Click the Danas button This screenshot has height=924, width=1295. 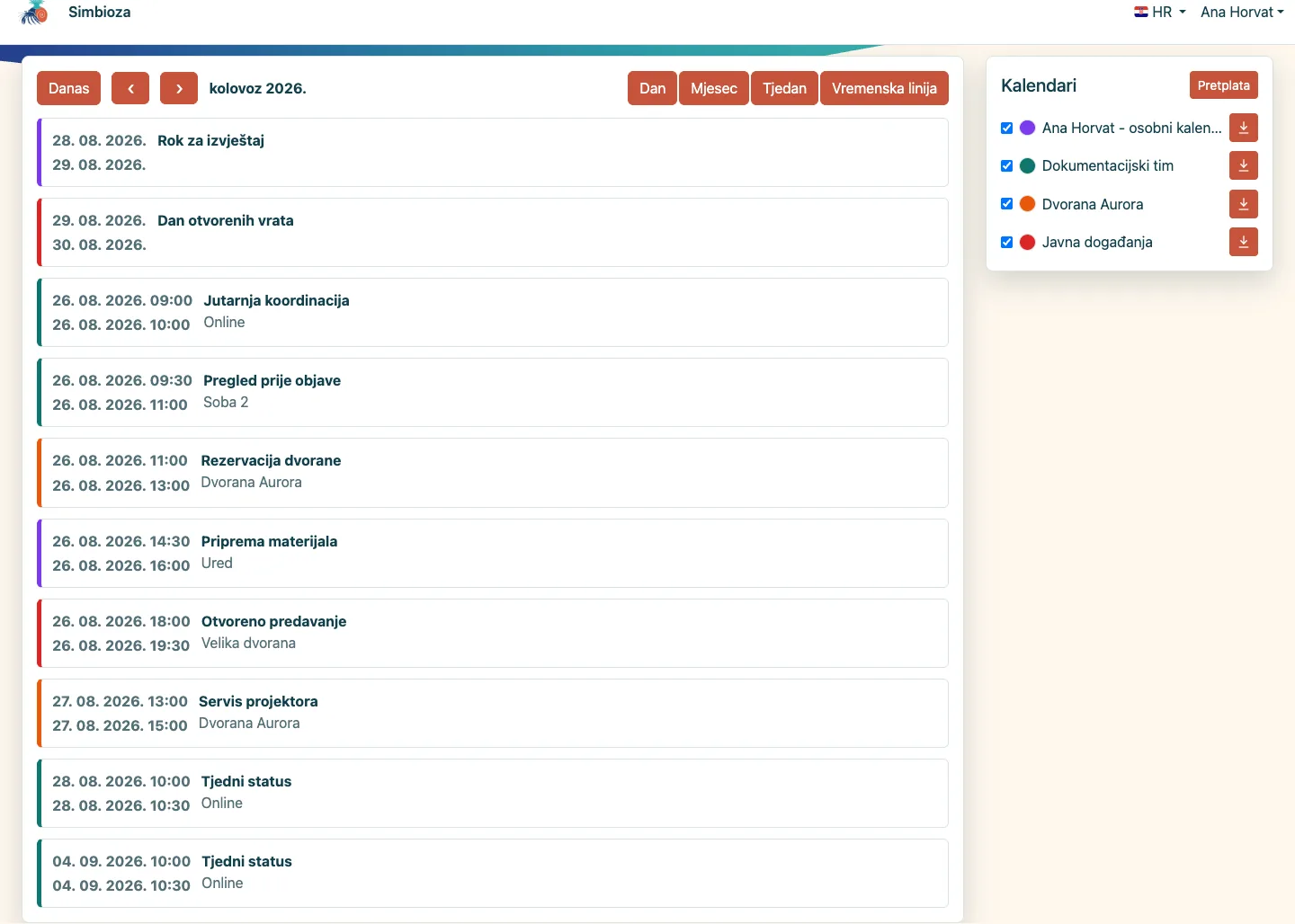pyautogui.click(x=68, y=88)
